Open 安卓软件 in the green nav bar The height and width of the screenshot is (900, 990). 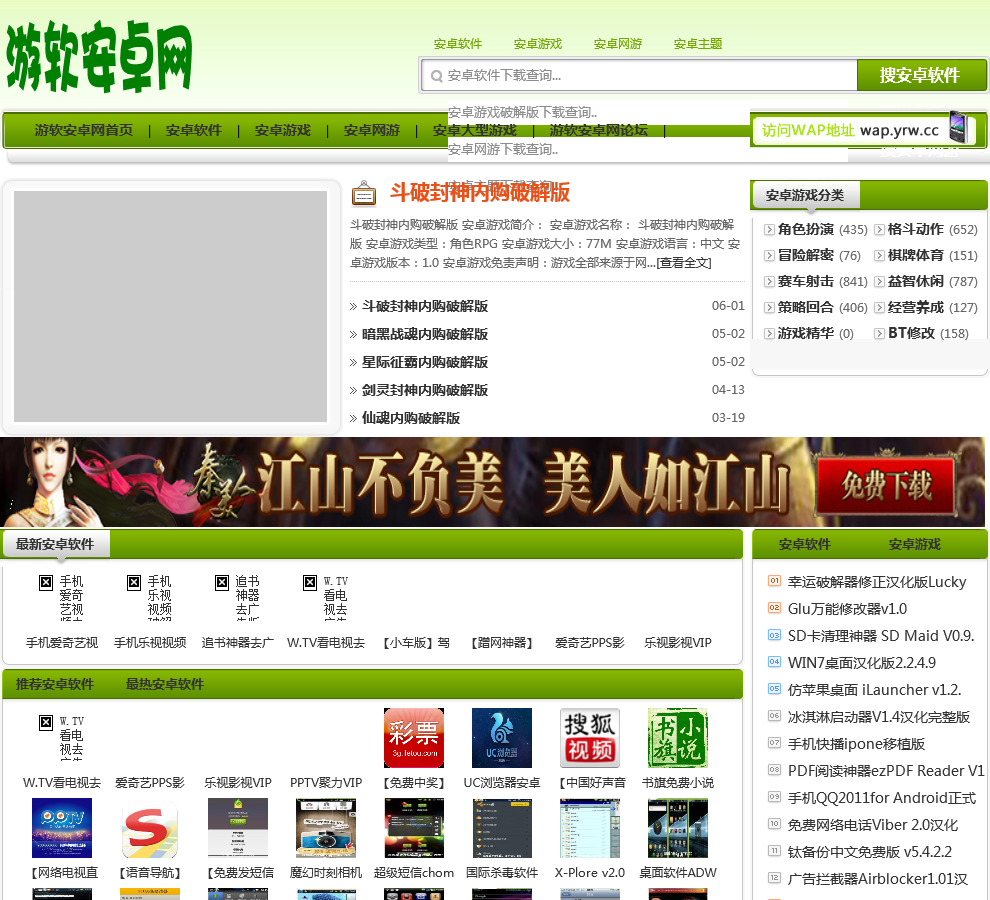[194, 130]
